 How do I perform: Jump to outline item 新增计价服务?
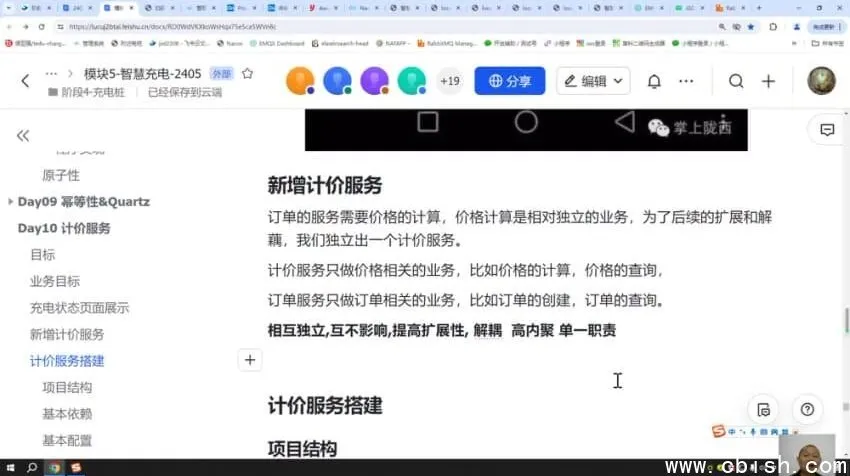tap(67, 335)
